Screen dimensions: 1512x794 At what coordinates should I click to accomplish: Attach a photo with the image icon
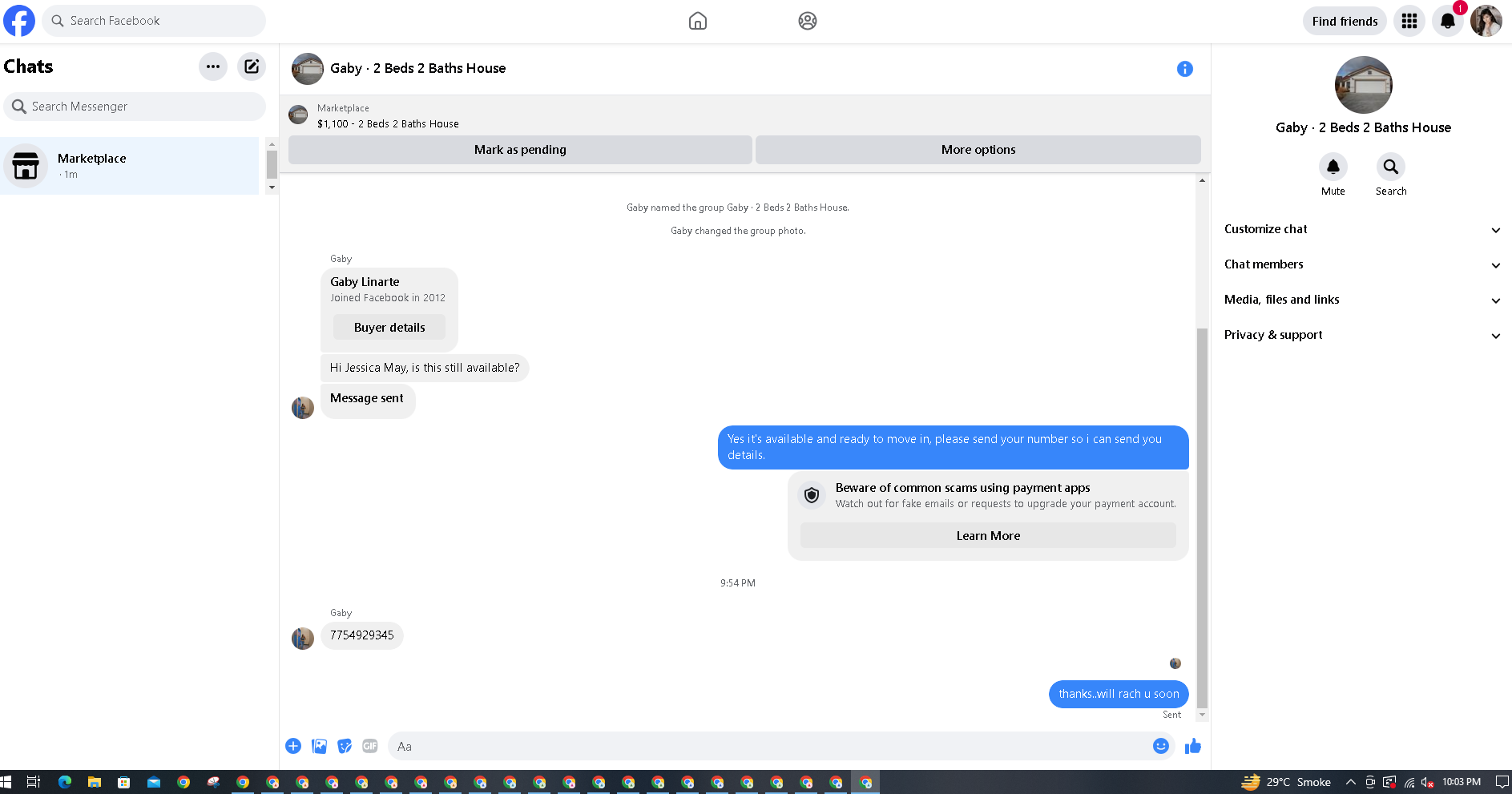[319, 746]
